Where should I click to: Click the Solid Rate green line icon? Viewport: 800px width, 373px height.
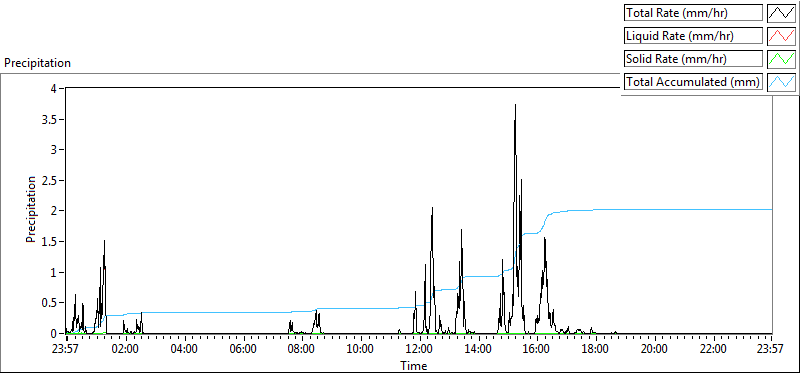point(781,59)
